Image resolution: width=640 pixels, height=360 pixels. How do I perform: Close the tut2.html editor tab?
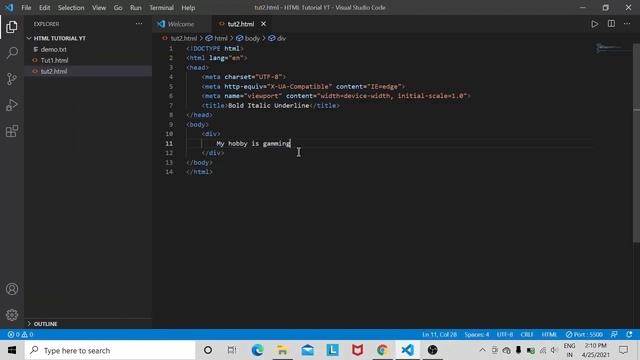click(263, 24)
